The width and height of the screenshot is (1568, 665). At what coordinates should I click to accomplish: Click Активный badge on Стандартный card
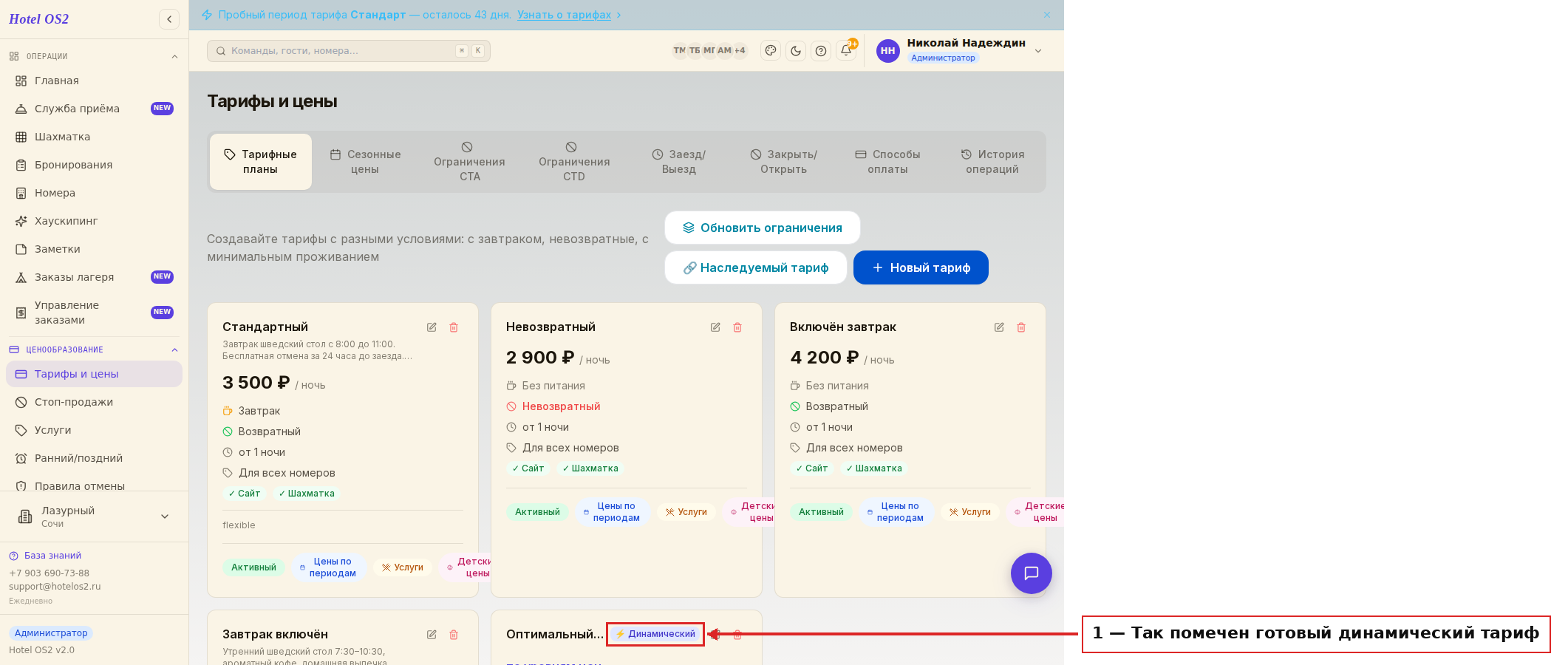(253, 567)
